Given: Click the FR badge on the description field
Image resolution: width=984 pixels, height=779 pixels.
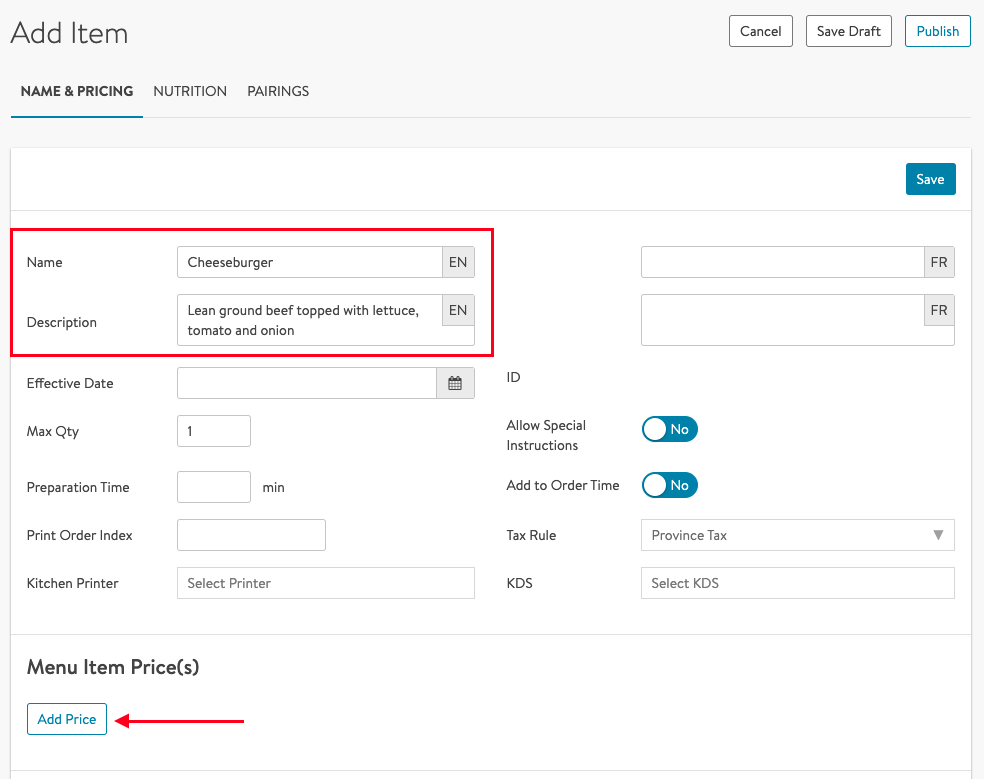Looking at the screenshot, I should (938, 311).
